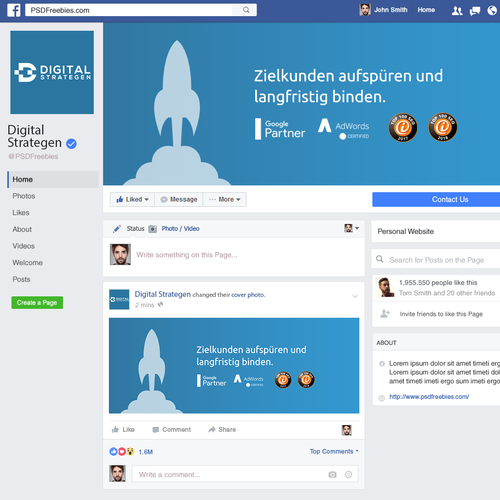The height and width of the screenshot is (500, 500).
Task: Open the messages icon in top bar
Action: [x=475, y=11]
